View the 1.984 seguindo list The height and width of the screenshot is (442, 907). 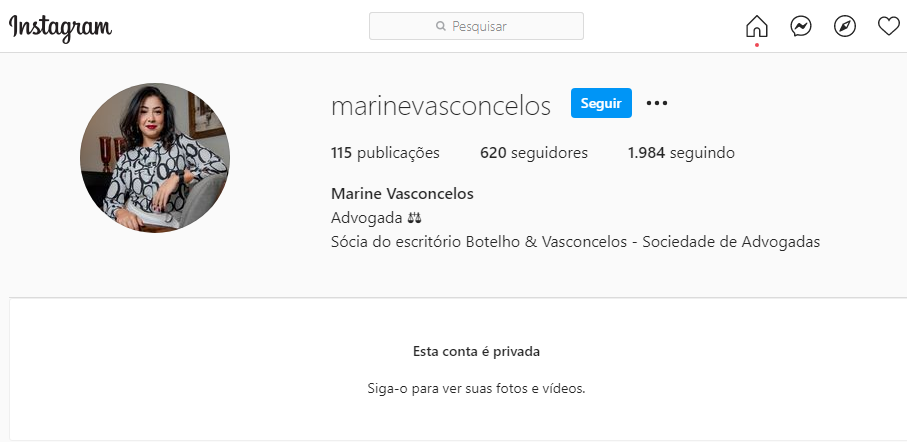[681, 153]
